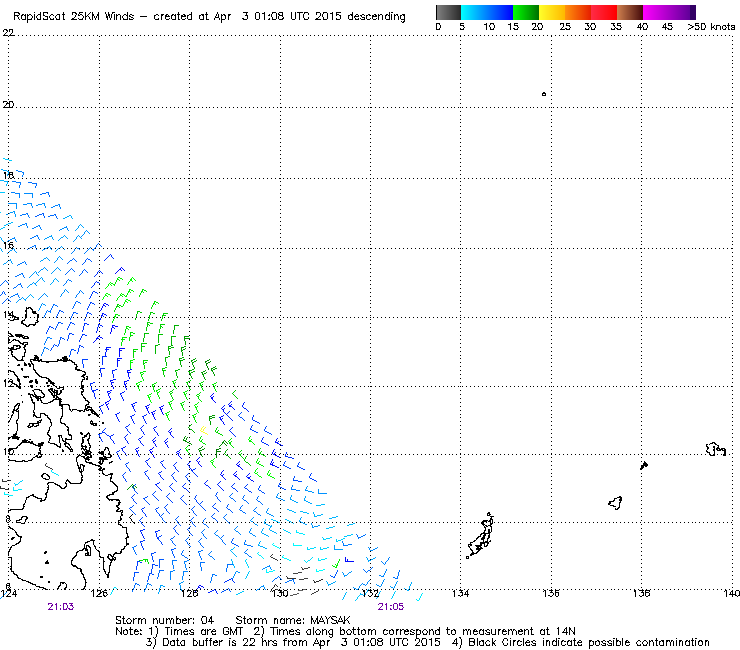Click the cyan-to-blue 5–15 knot legend gradient
Viewport: 740px width, 650px height.
click(x=487, y=12)
